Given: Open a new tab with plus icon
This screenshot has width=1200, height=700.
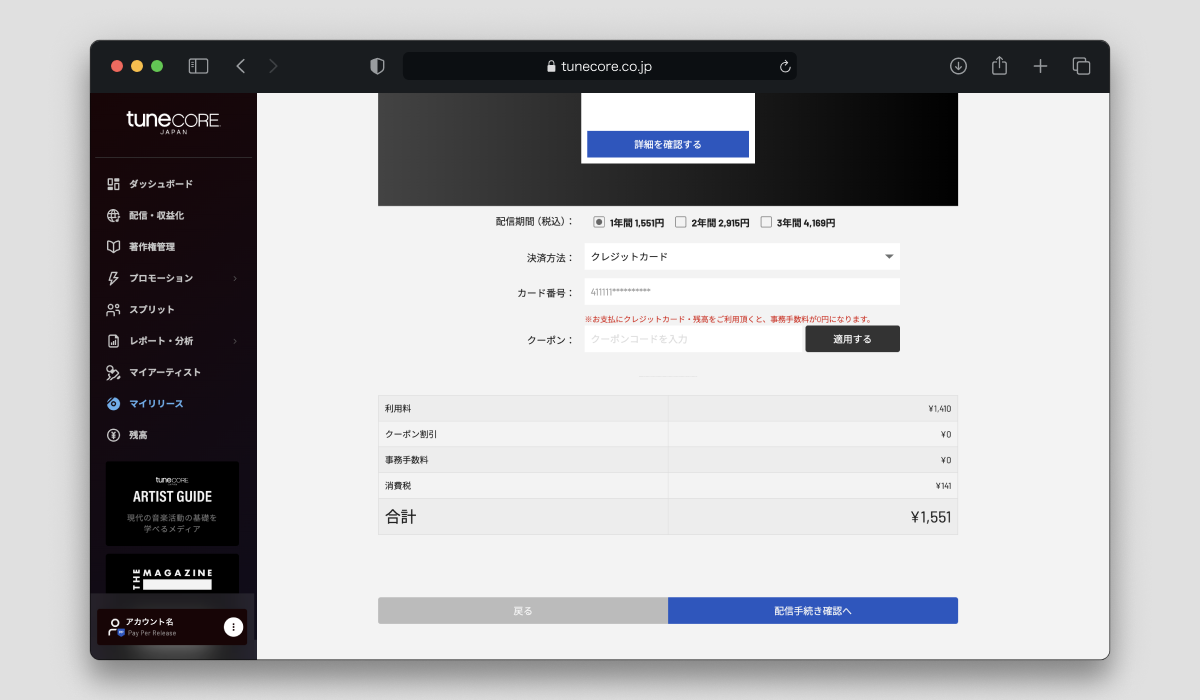Looking at the screenshot, I should point(1040,66).
